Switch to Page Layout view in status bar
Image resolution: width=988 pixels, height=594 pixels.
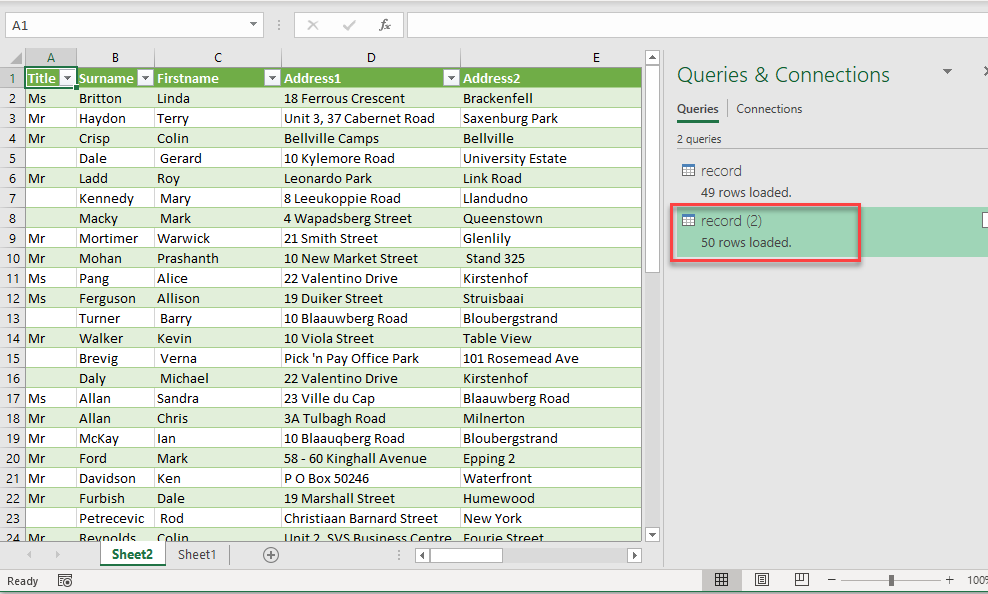(x=760, y=580)
